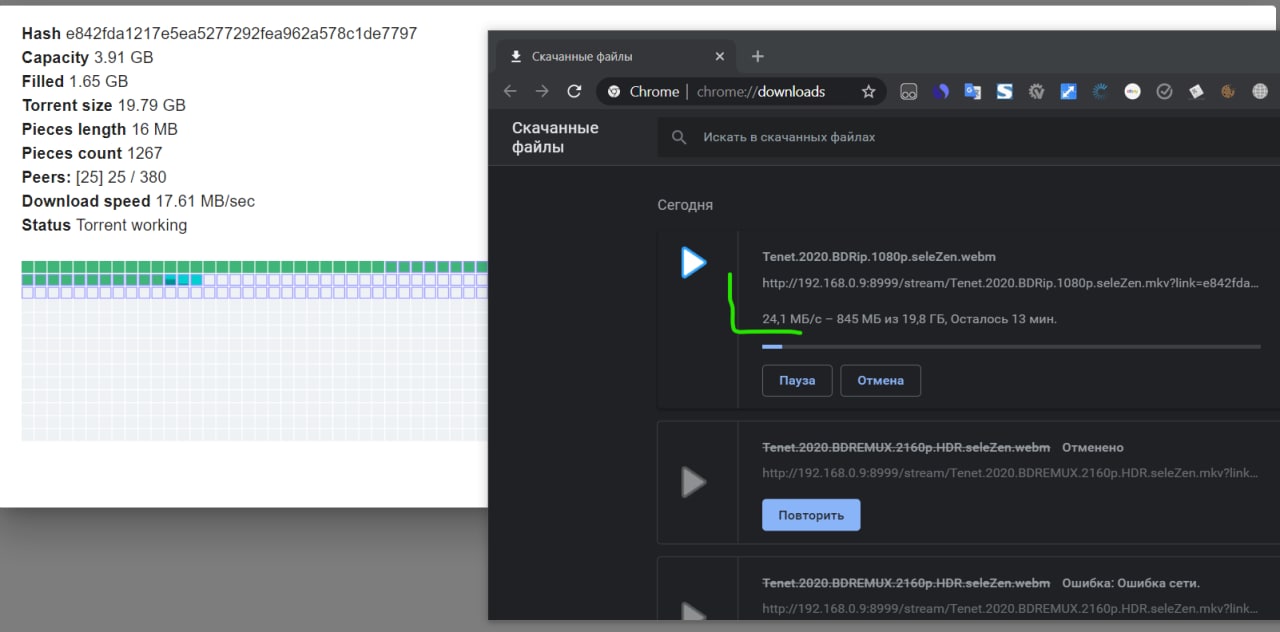Viewport: 1280px width, 632px height.
Task: Click the 24,1 МБ/с download speed text
Action: pyautogui.click(x=794, y=319)
